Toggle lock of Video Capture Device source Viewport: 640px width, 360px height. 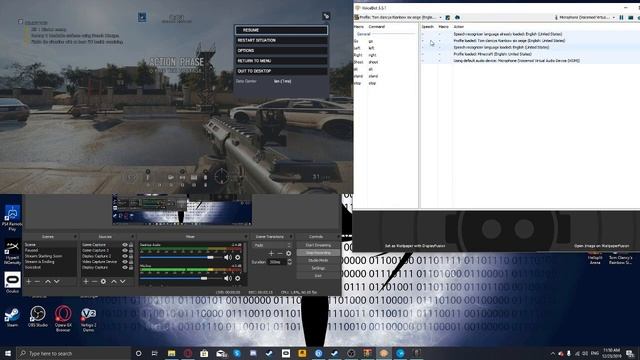pyautogui.click(x=131, y=262)
